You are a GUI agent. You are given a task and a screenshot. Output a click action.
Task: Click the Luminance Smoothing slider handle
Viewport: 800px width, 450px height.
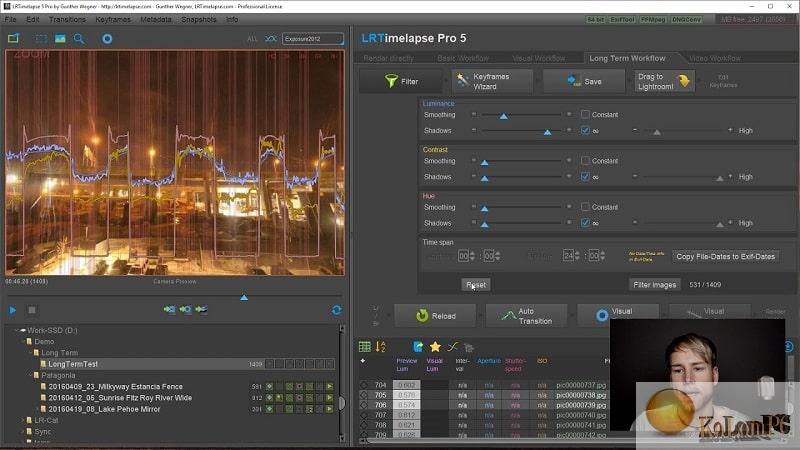(x=504, y=116)
